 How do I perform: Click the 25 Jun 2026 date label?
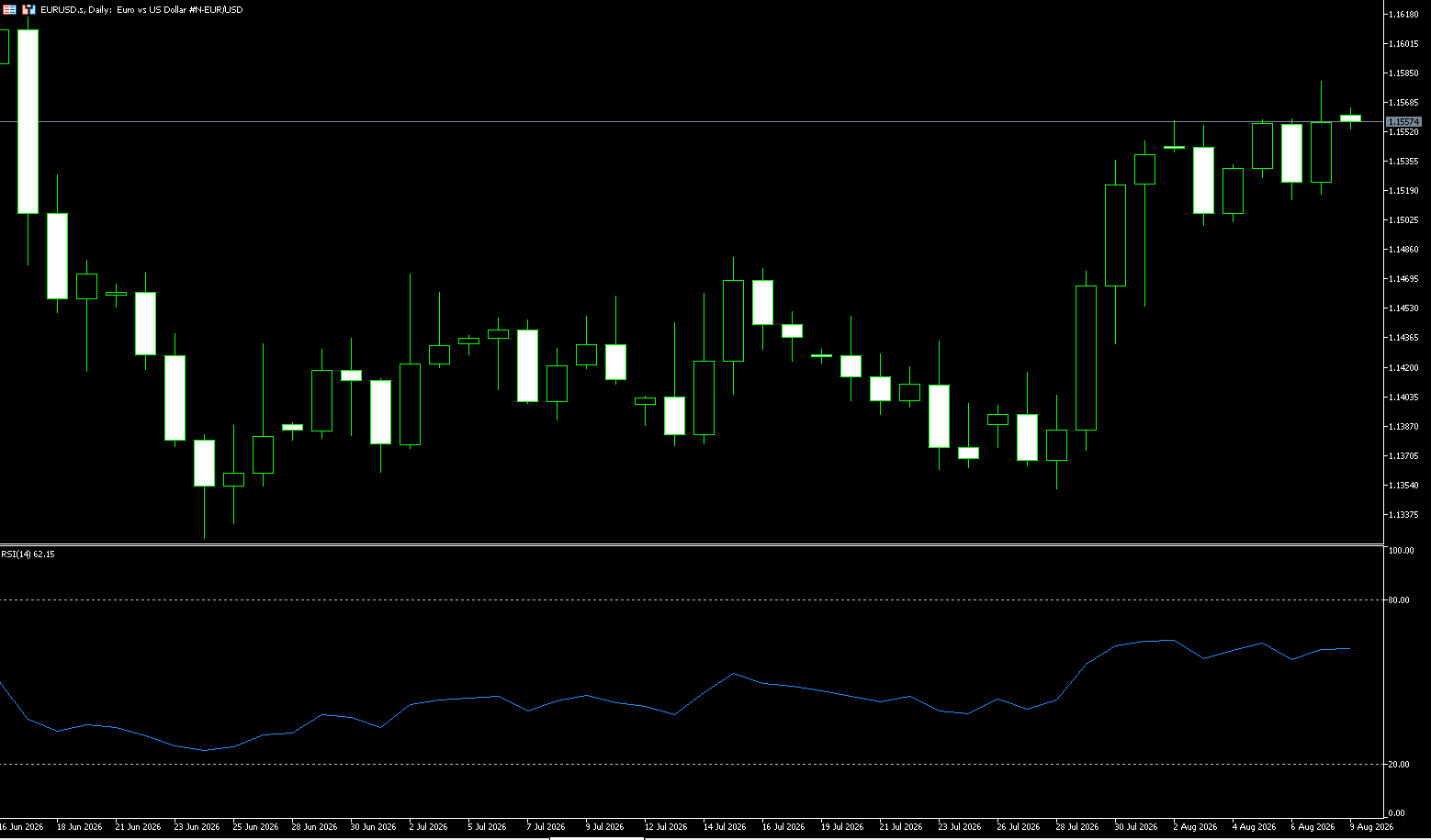click(x=256, y=827)
